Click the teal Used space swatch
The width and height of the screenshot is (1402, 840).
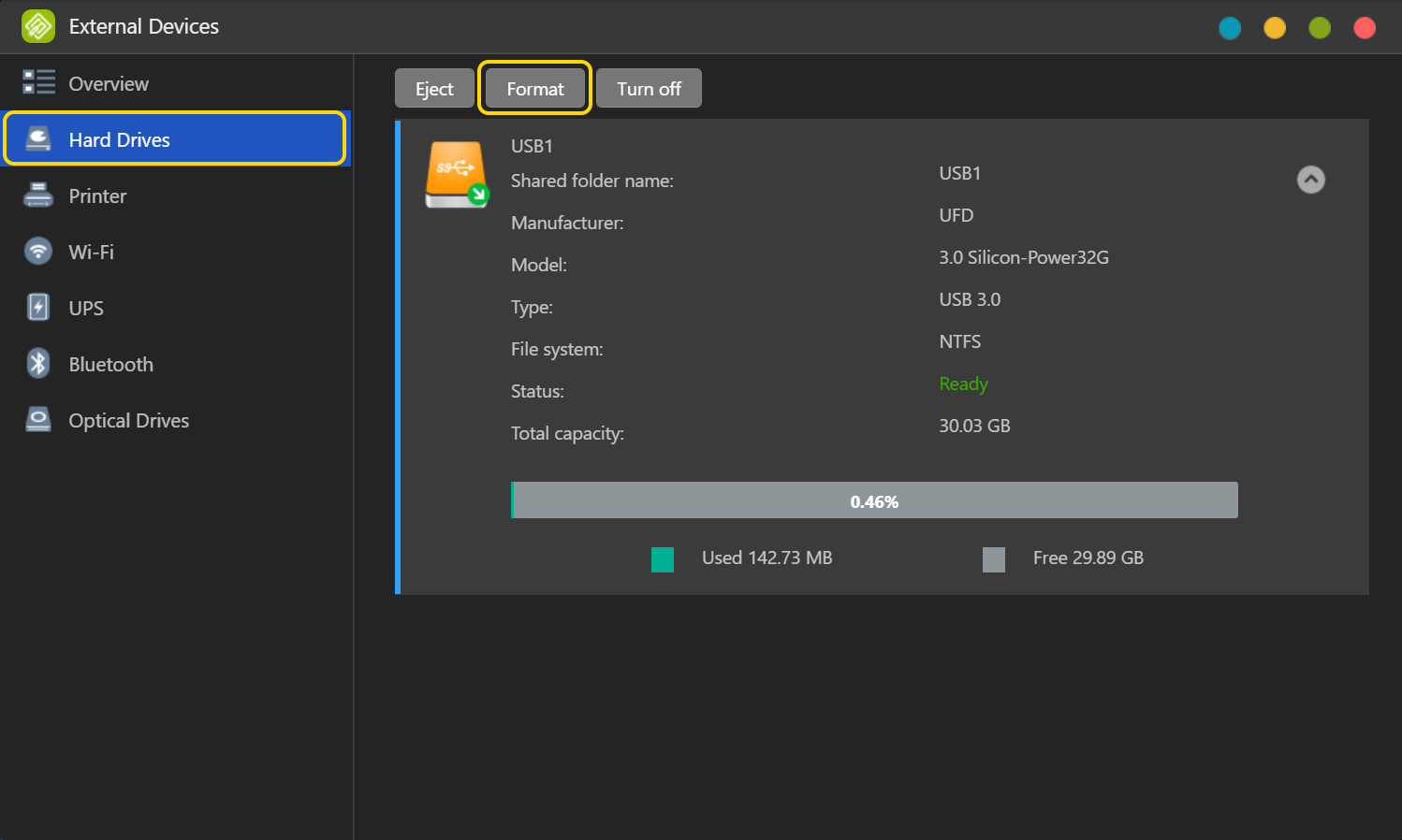point(663,559)
